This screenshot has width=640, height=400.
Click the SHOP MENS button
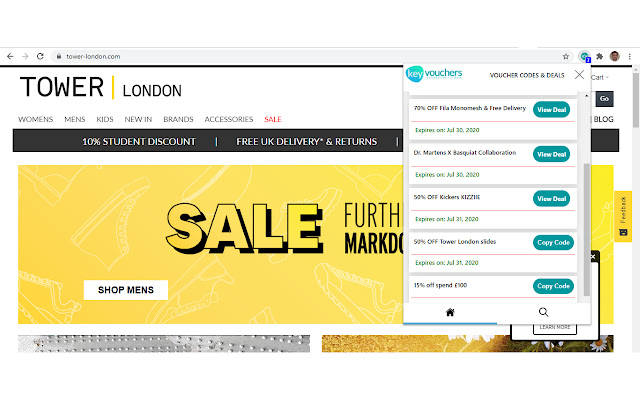pyautogui.click(x=126, y=290)
